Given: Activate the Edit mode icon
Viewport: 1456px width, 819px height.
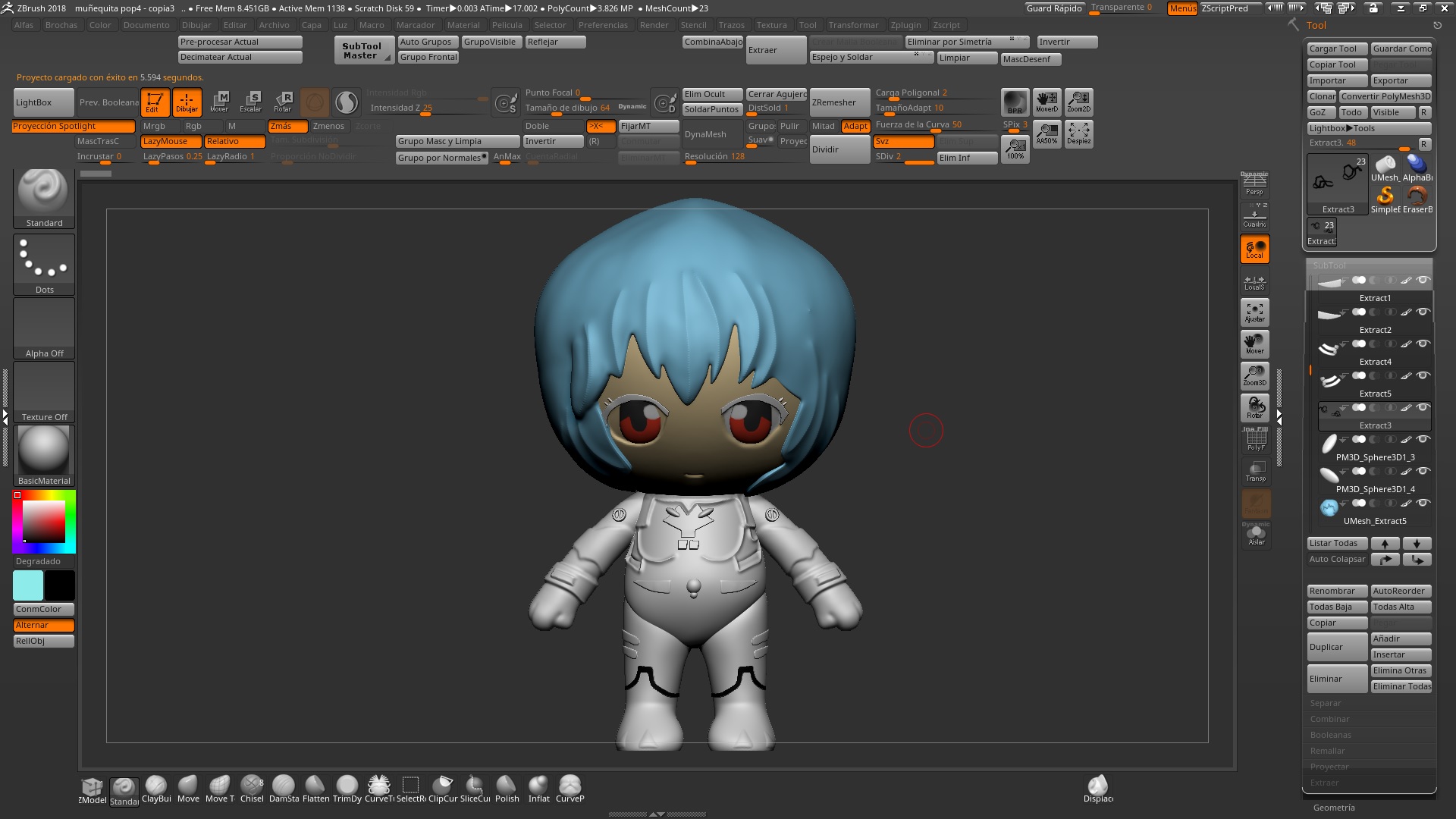Looking at the screenshot, I should (x=155, y=102).
